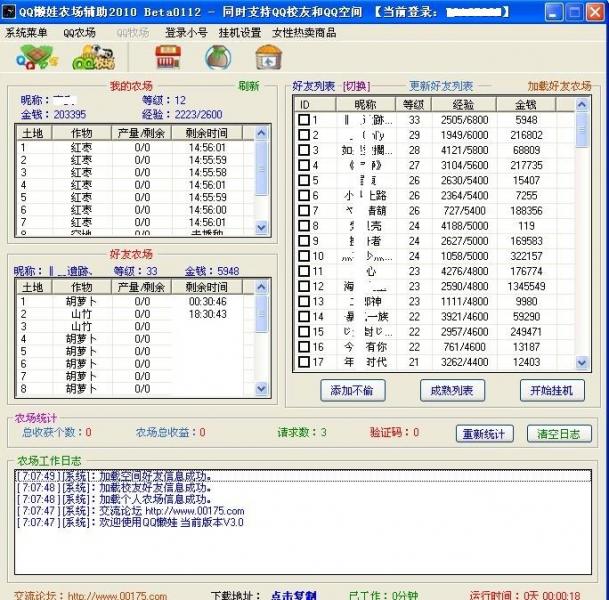Open the seed bag toolbar icon
Screen dimensions: 609x600
click(x=218, y=57)
